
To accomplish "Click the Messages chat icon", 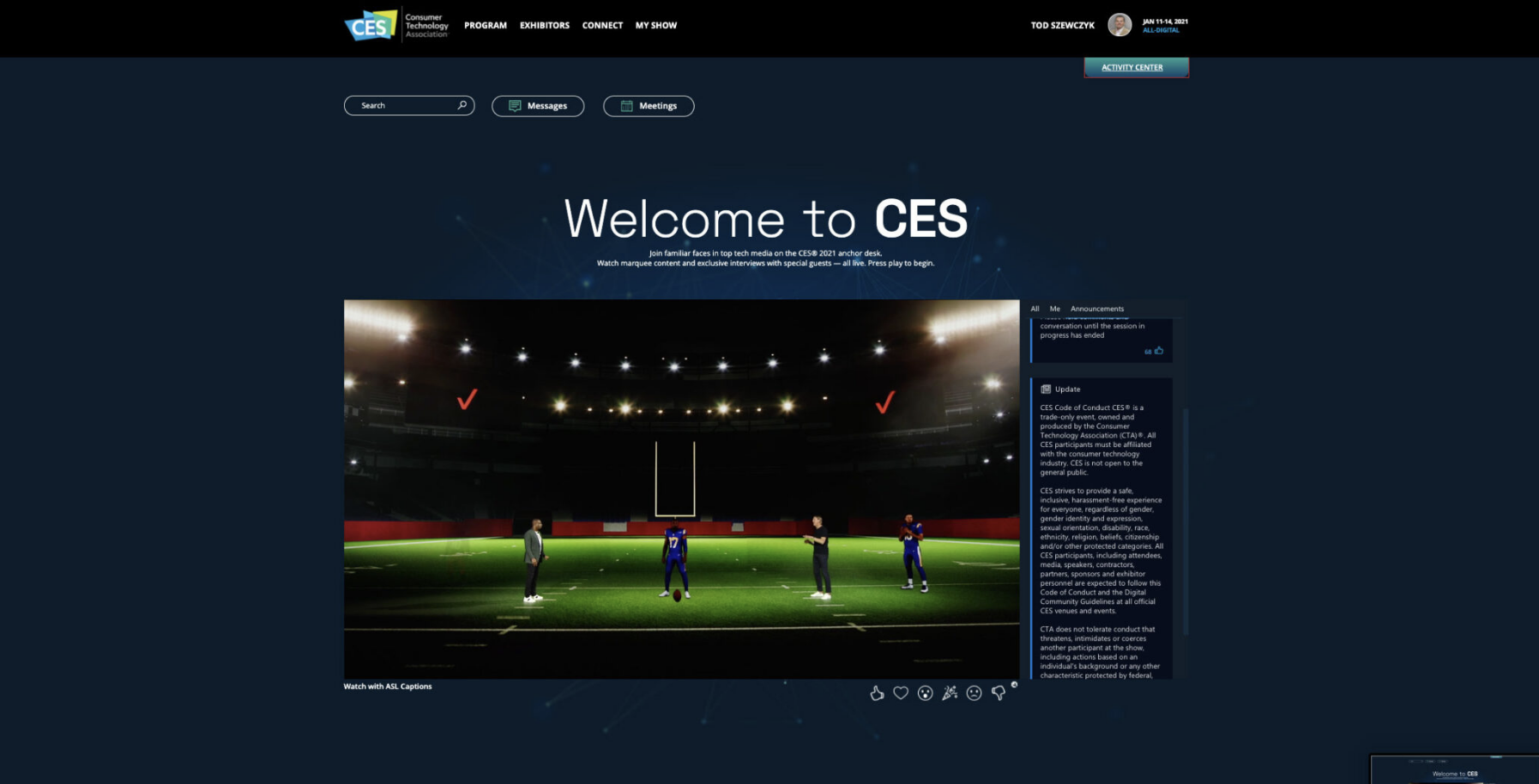I will point(515,106).
